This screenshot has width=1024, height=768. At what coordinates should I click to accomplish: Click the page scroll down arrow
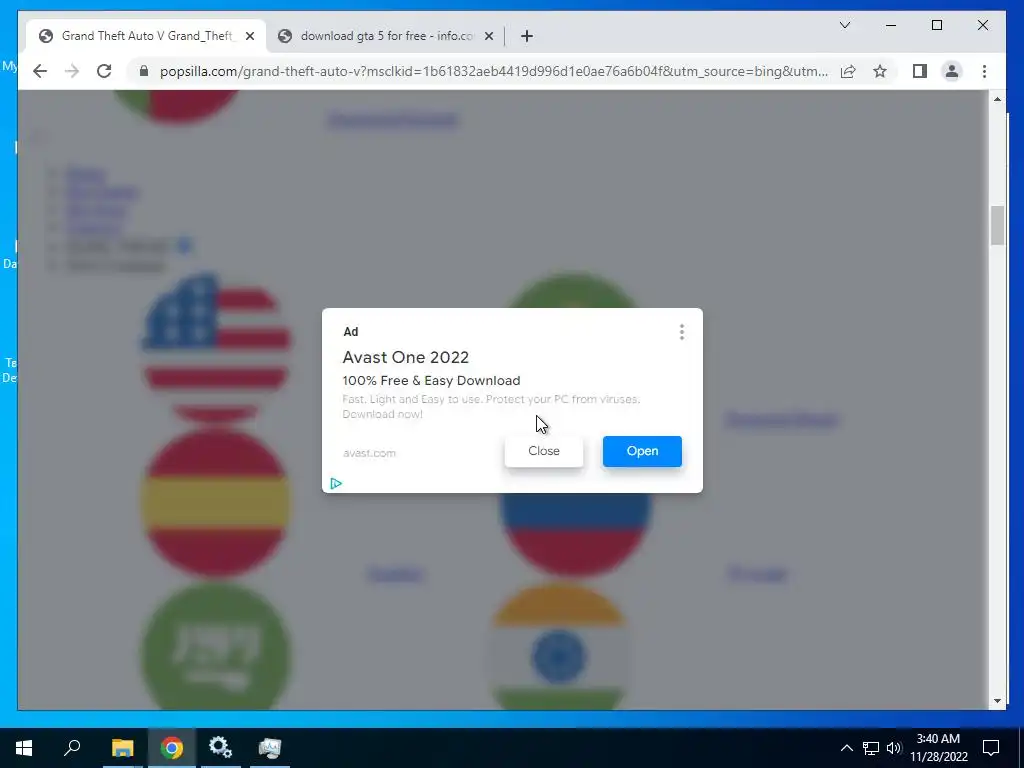pyautogui.click(x=997, y=701)
